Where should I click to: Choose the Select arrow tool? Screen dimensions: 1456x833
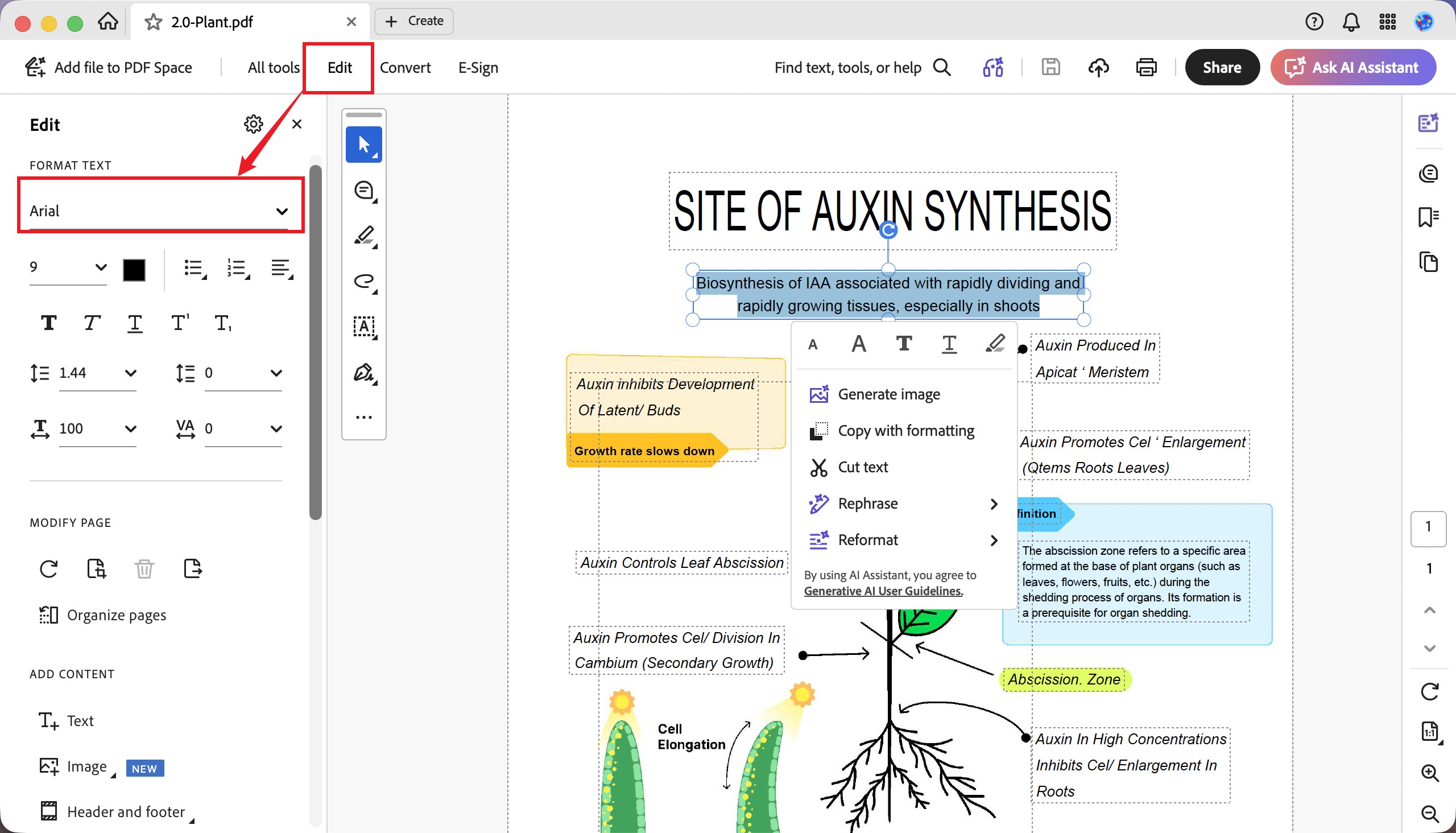363,144
